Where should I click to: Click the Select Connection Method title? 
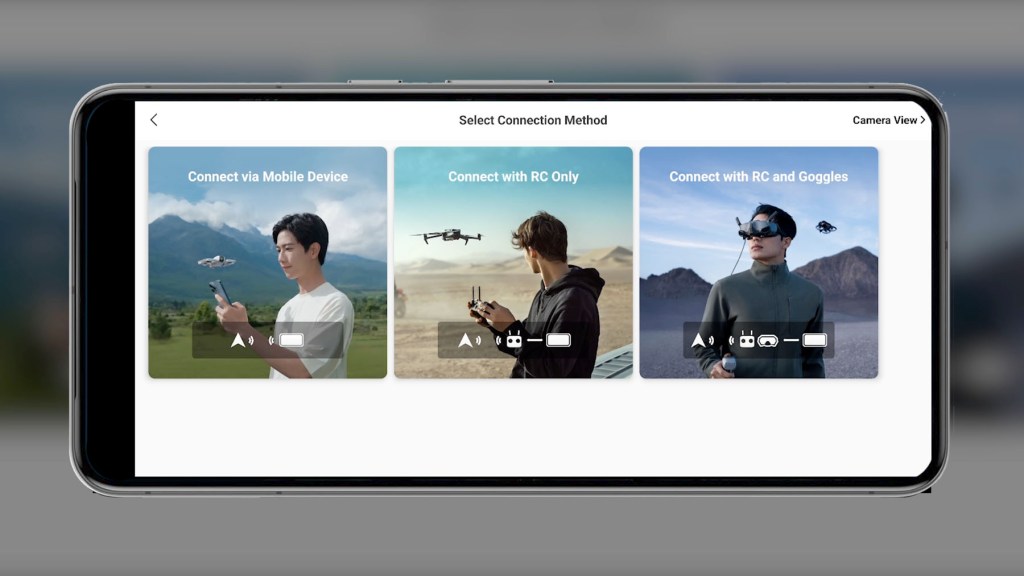[x=533, y=120]
